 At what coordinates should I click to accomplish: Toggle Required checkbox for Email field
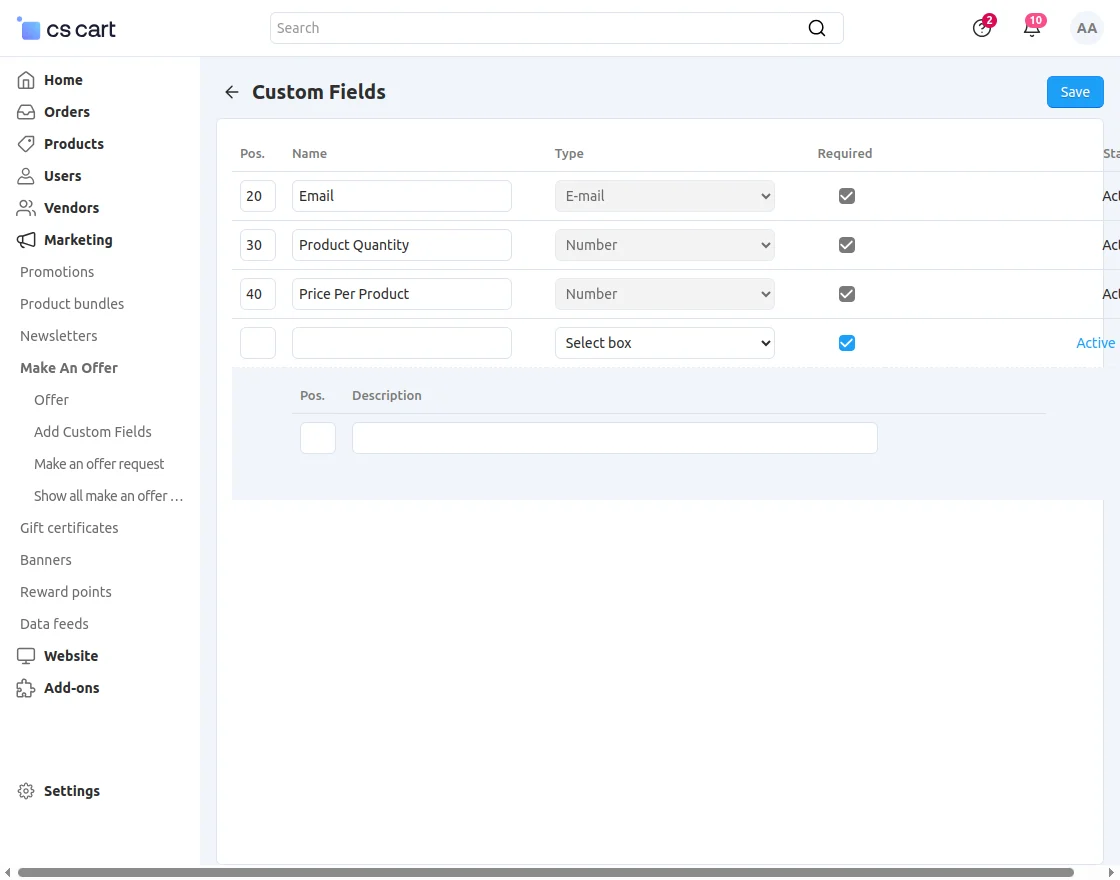point(847,196)
